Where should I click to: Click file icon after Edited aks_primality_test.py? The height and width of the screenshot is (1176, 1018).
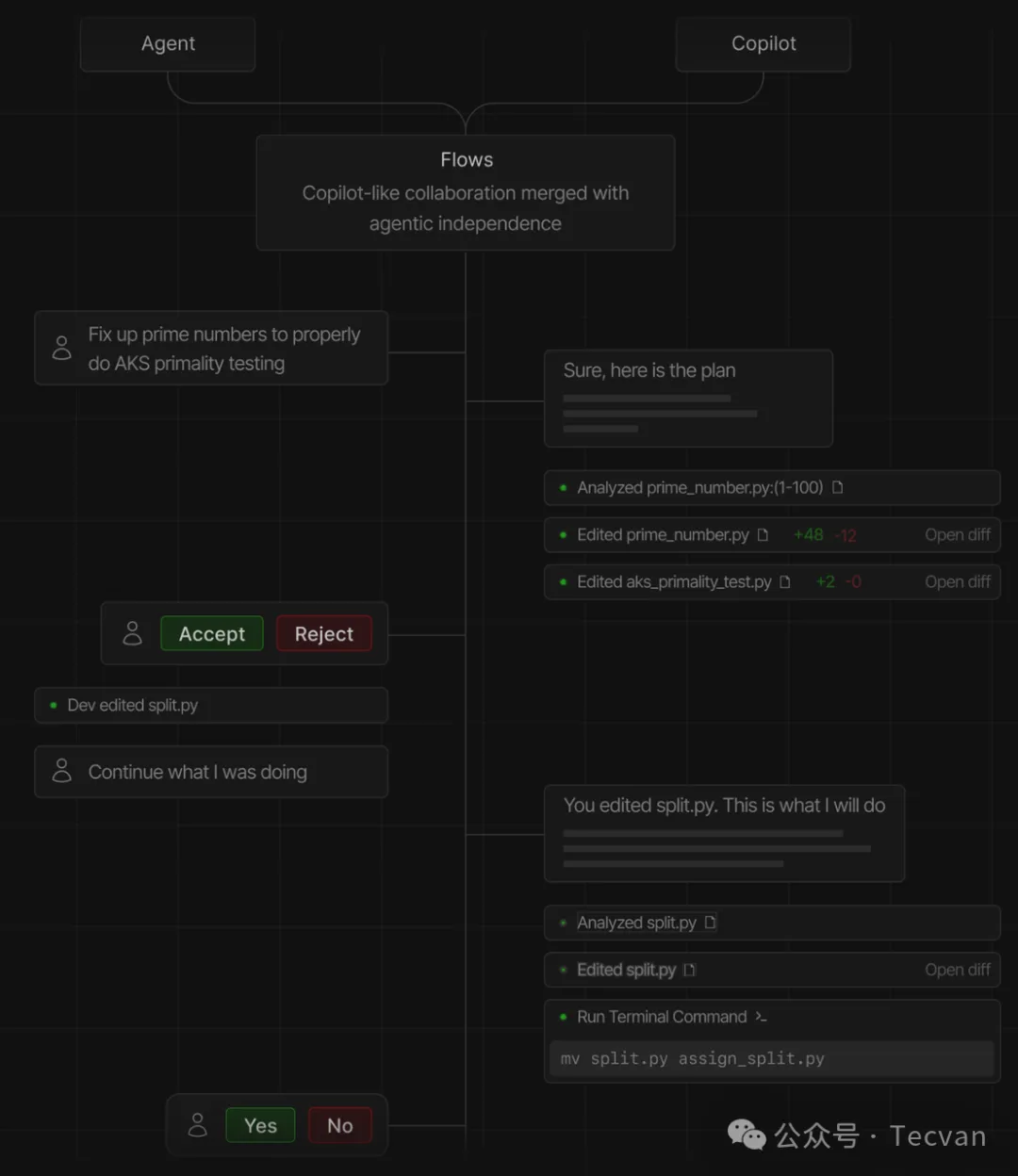(x=785, y=581)
